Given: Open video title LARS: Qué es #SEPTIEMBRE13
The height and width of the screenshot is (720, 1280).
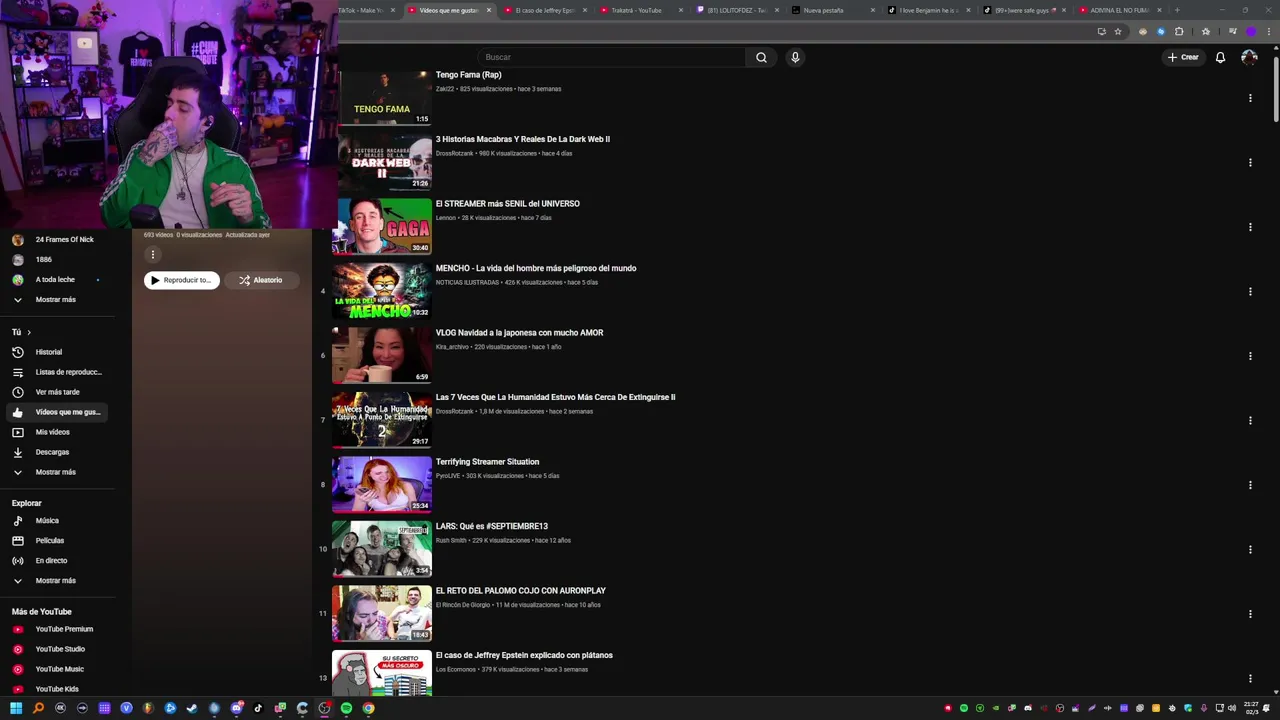Looking at the screenshot, I should pyautogui.click(x=492, y=526).
